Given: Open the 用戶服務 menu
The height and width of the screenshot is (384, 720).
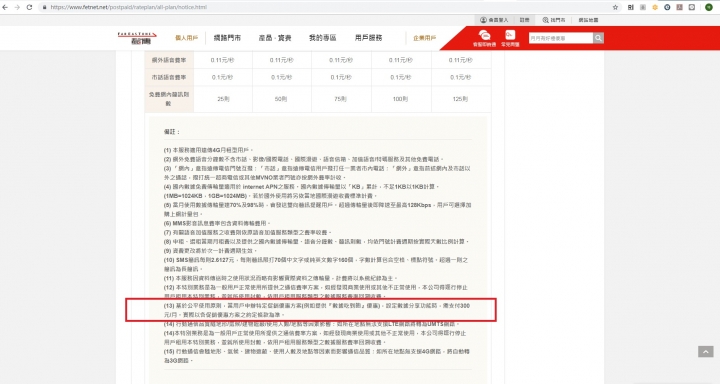Looking at the screenshot, I should click(369, 38).
